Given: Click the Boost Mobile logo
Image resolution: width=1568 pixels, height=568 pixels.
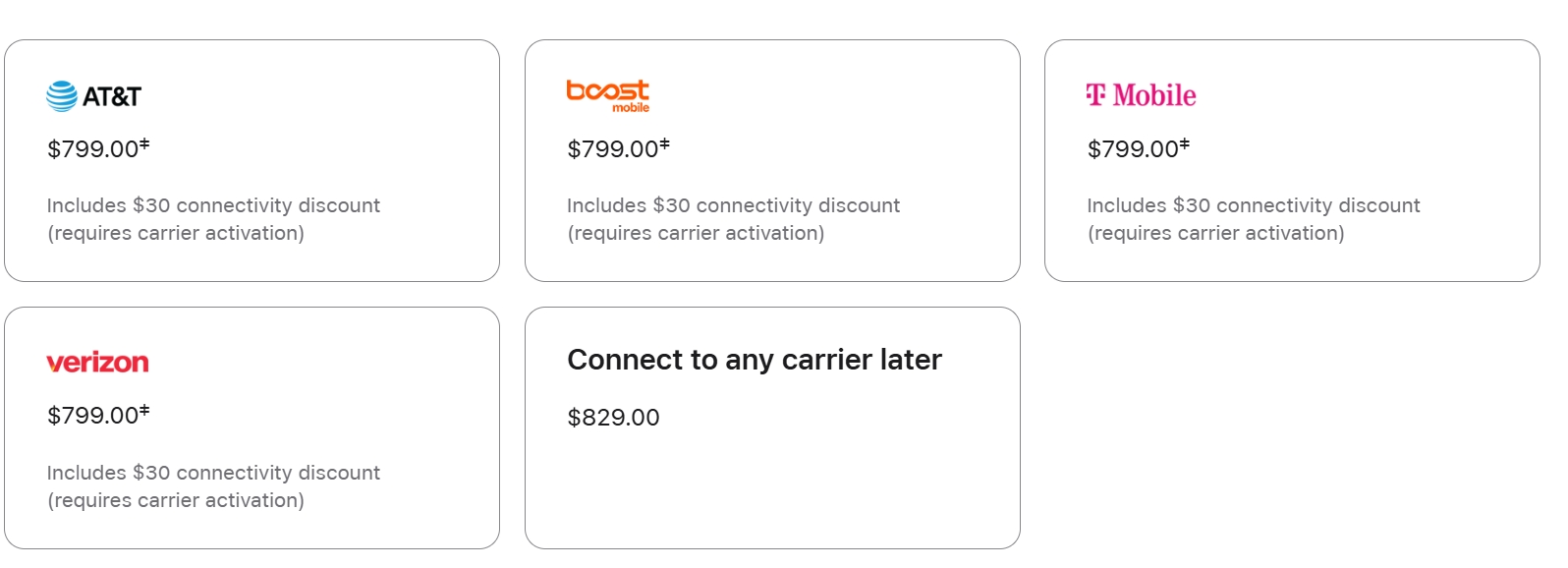Looking at the screenshot, I should coord(608,96).
